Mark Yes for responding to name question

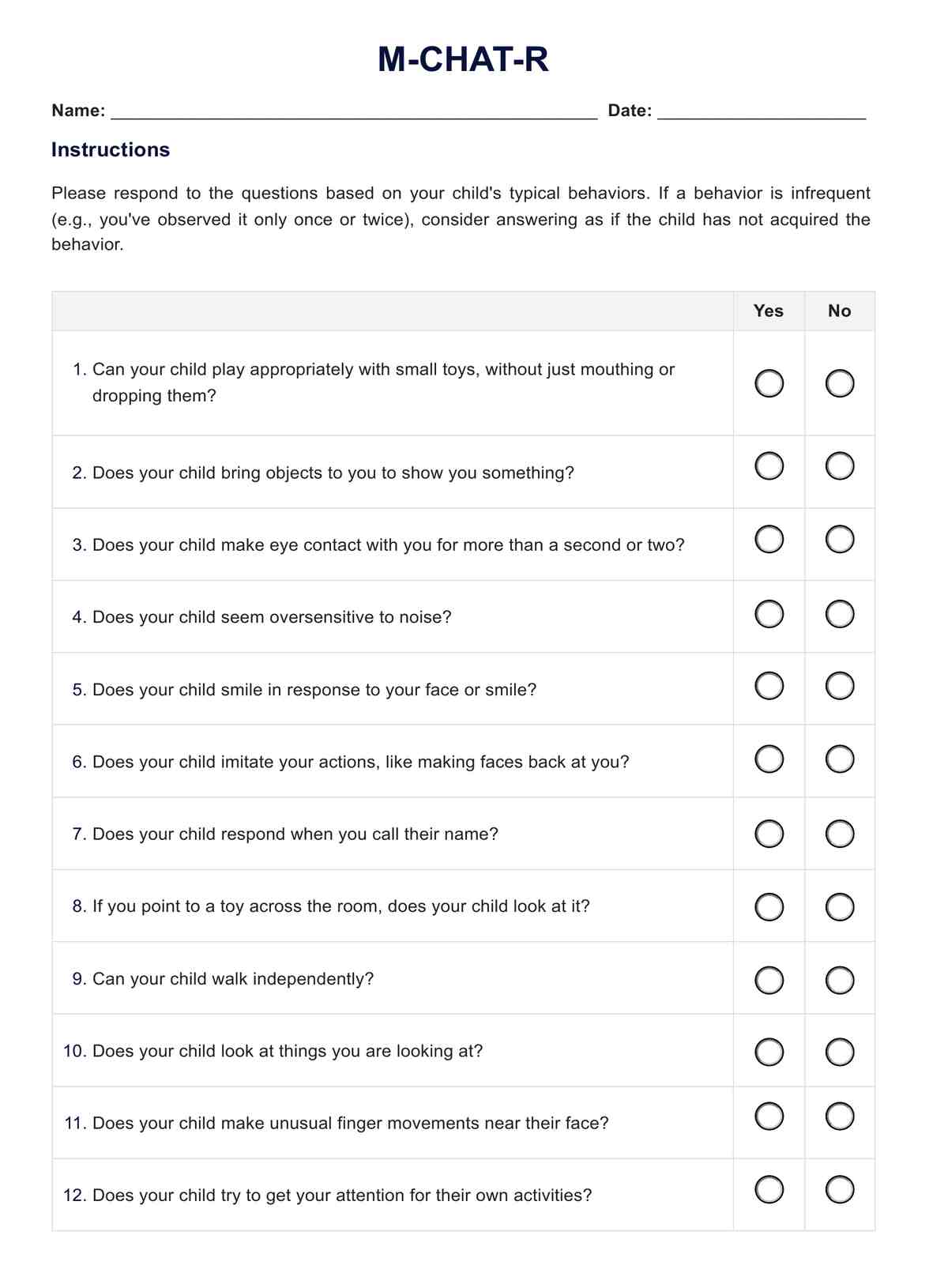coord(769,834)
